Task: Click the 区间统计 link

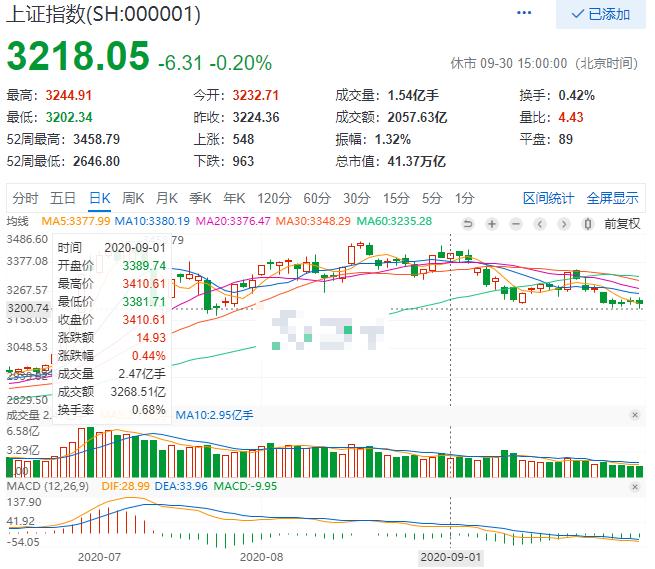Action: click(549, 198)
